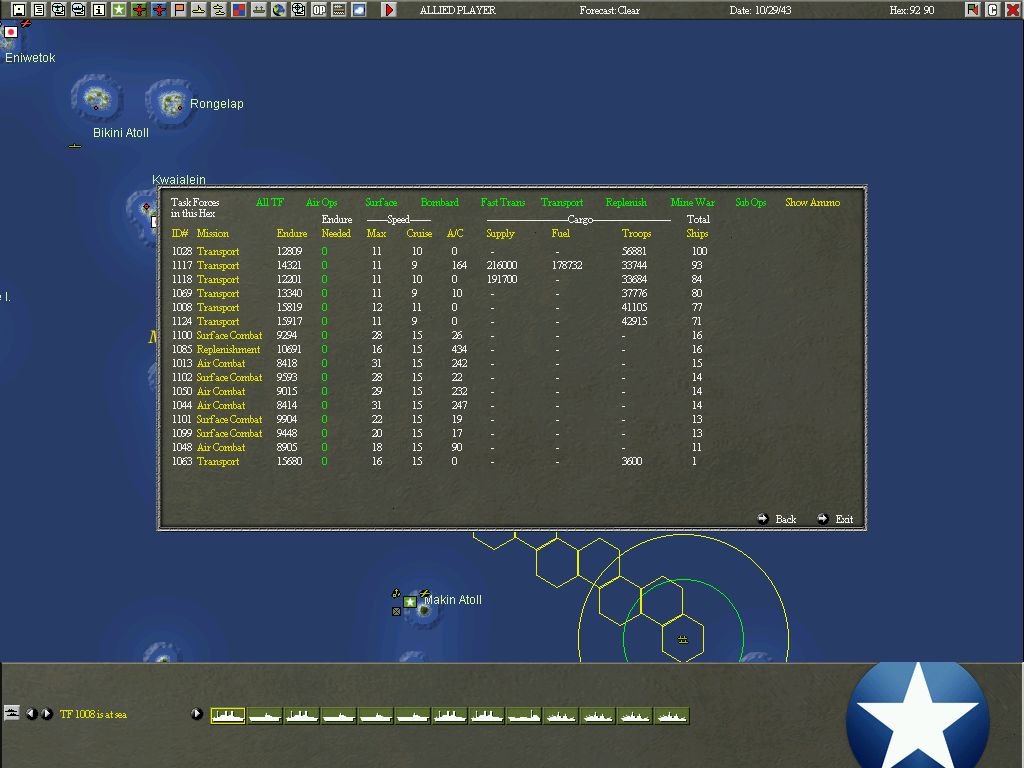Click the red flag icon beside the C icon

tap(973, 10)
